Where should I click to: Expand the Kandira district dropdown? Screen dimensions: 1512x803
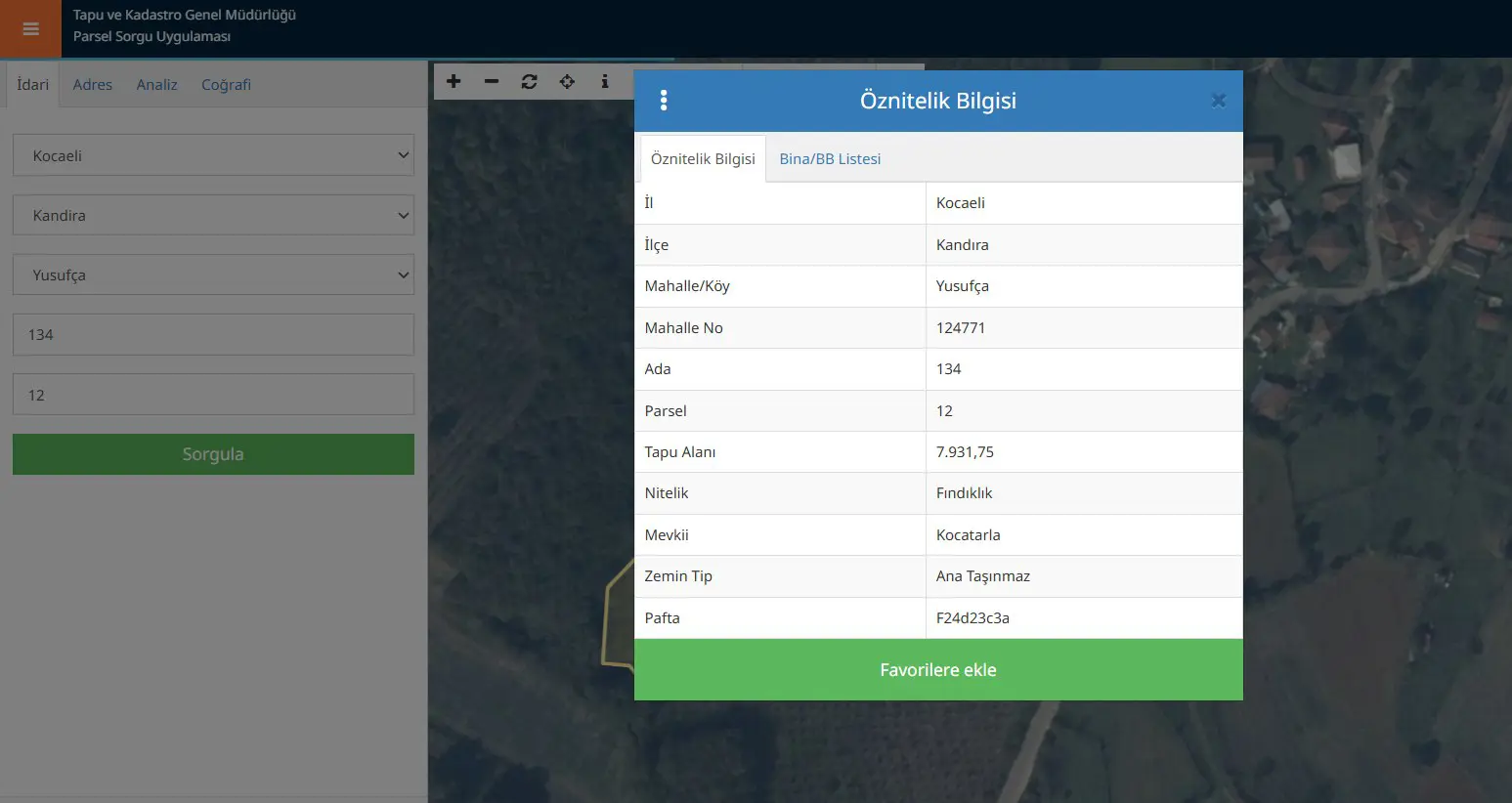pos(213,215)
